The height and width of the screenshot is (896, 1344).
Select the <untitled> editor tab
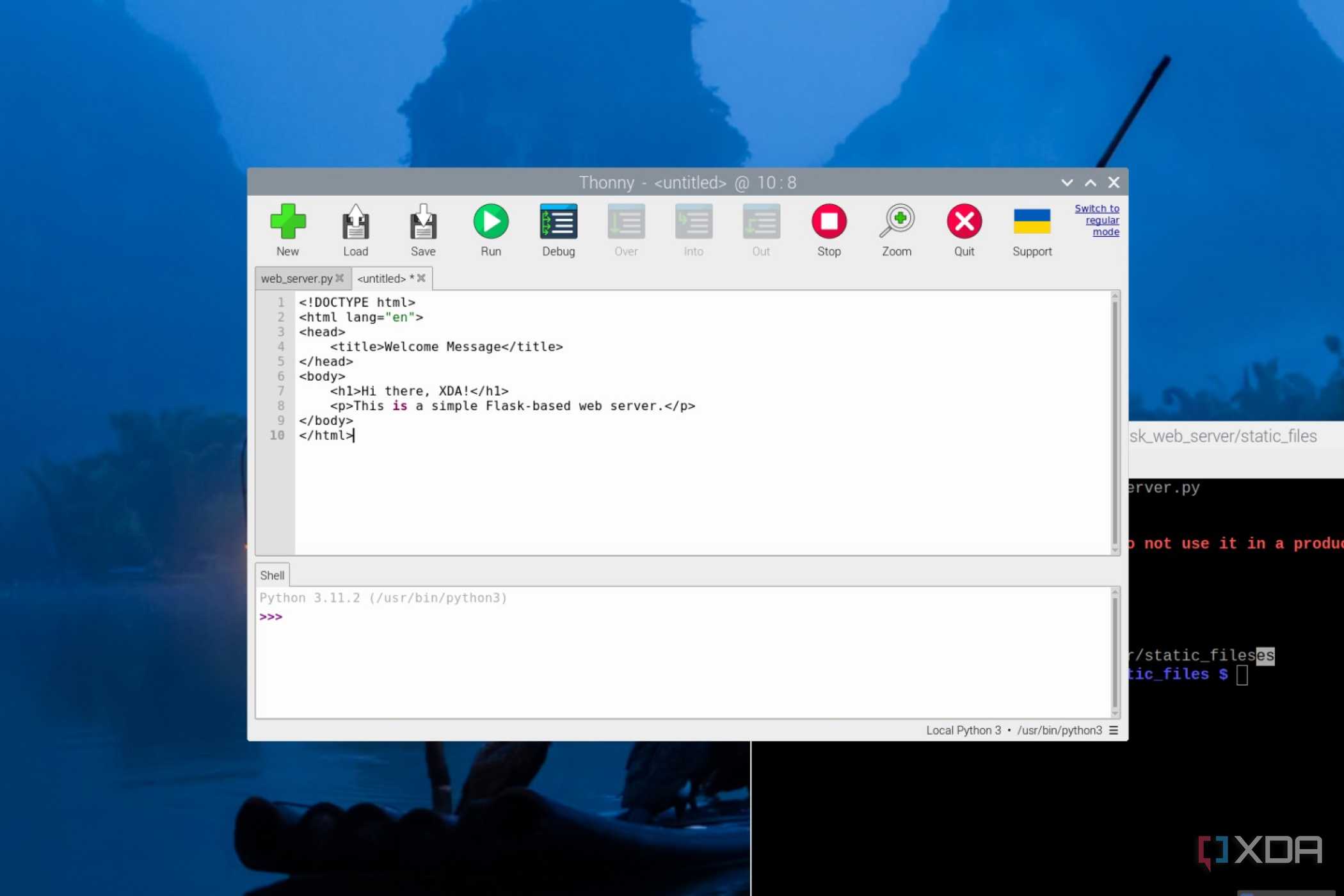(381, 278)
